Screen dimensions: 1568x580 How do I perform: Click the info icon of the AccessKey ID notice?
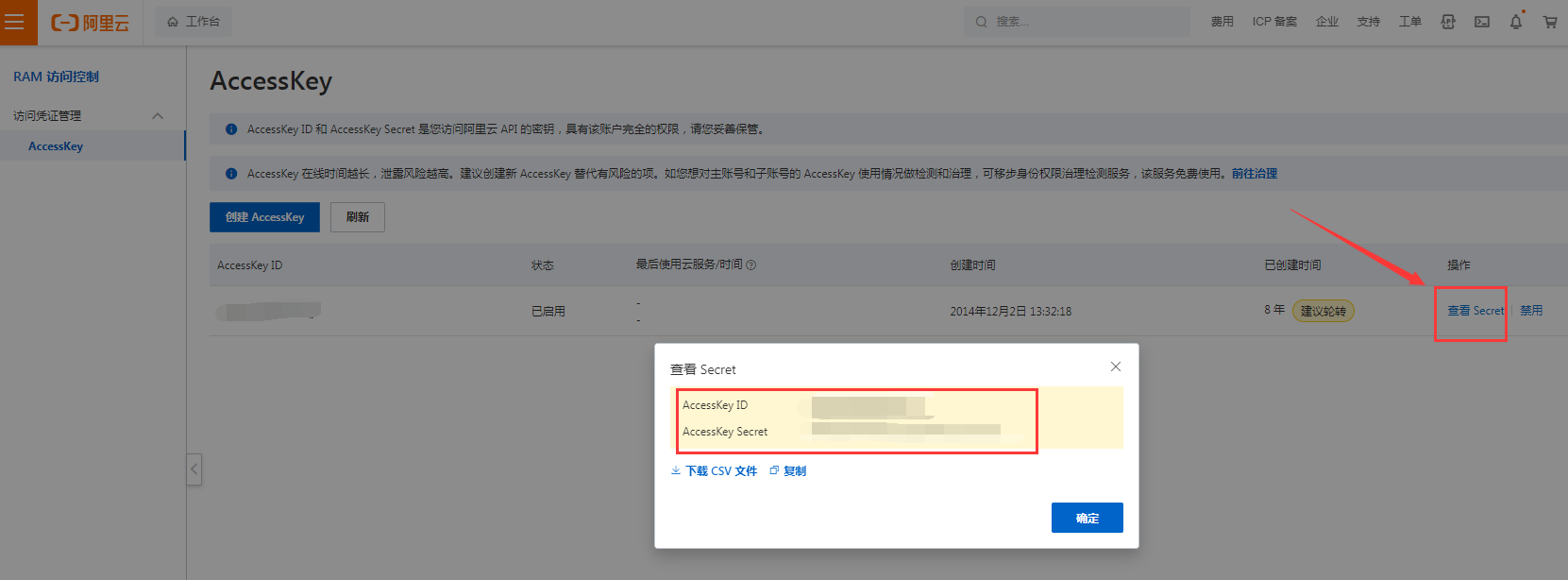click(231, 129)
